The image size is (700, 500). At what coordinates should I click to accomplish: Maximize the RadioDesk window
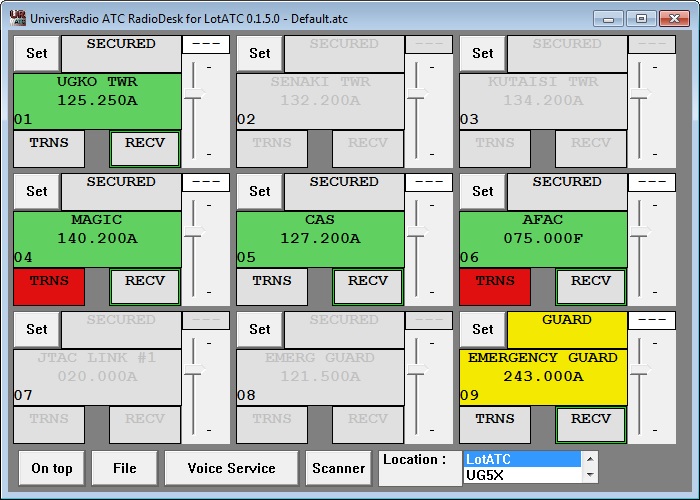(641, 19)
